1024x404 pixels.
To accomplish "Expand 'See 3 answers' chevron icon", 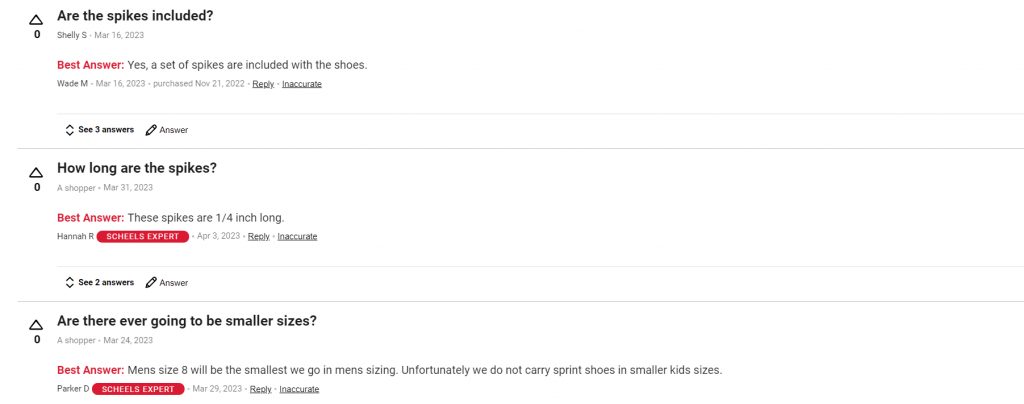I will [x=70, y=130].
